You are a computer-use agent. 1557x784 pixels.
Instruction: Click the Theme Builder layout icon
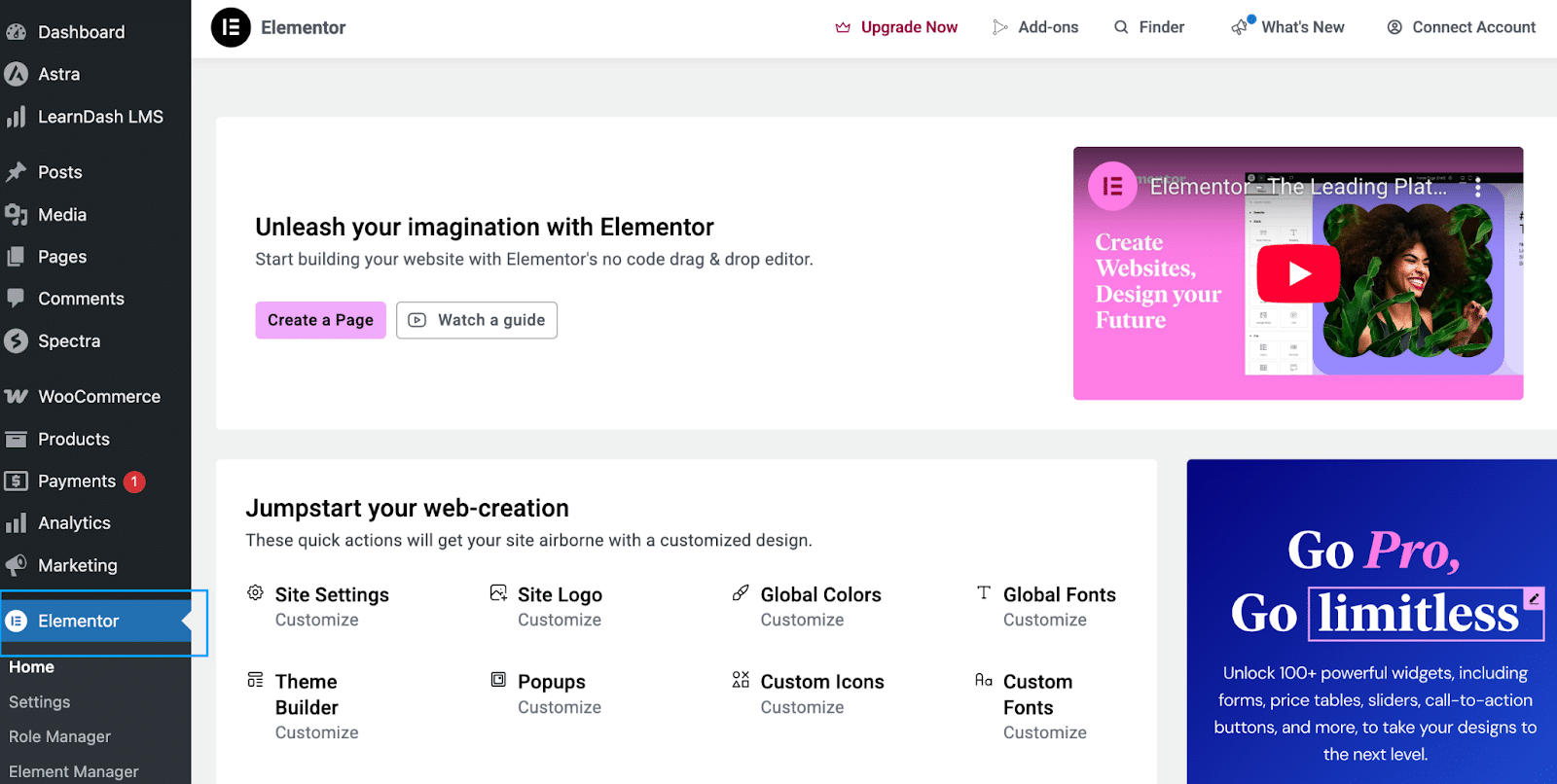pos(255,679)
